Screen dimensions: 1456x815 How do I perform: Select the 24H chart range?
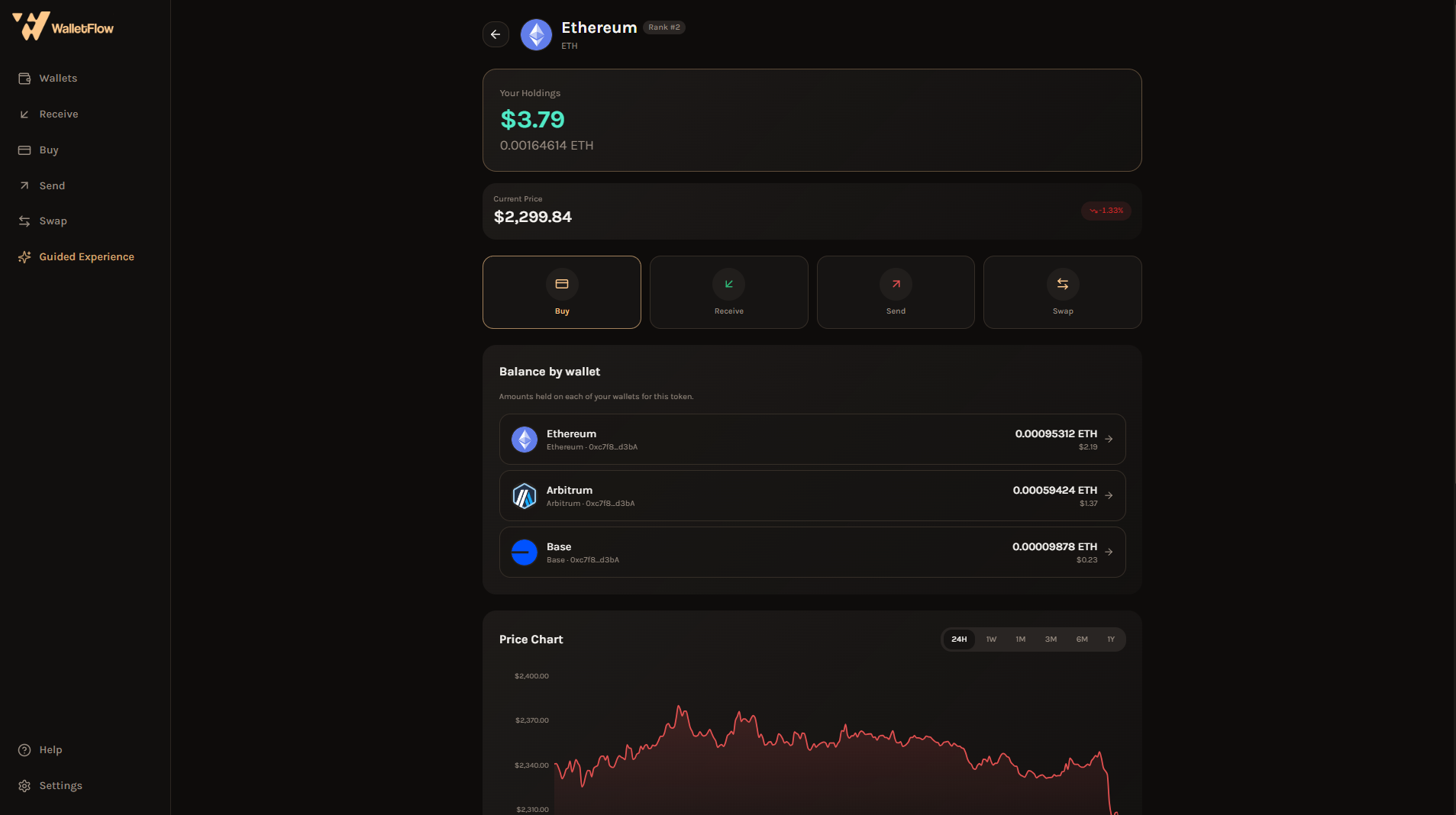(x=959, y=639)
